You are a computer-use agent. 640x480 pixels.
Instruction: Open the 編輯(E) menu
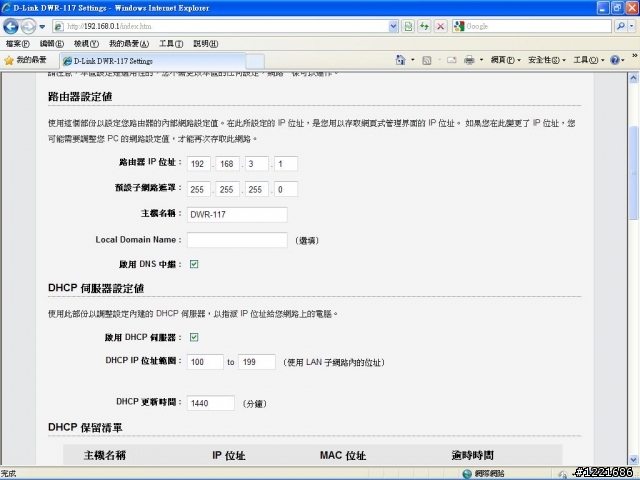click(52, 44)
